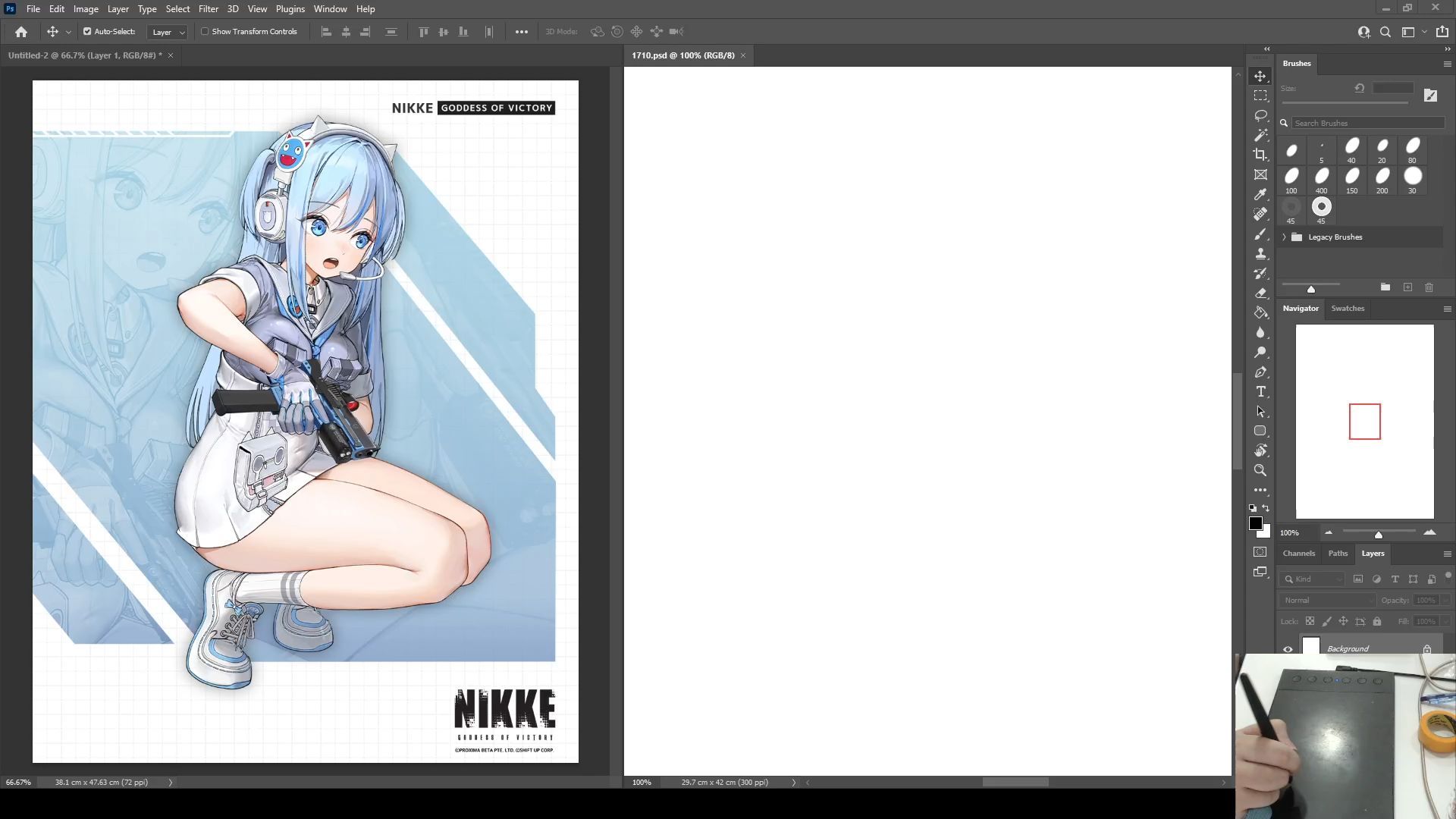Viewport: 1456px width, 819px height.
Task: Reset to default foreground and background colors
Action: point(1253,508)
